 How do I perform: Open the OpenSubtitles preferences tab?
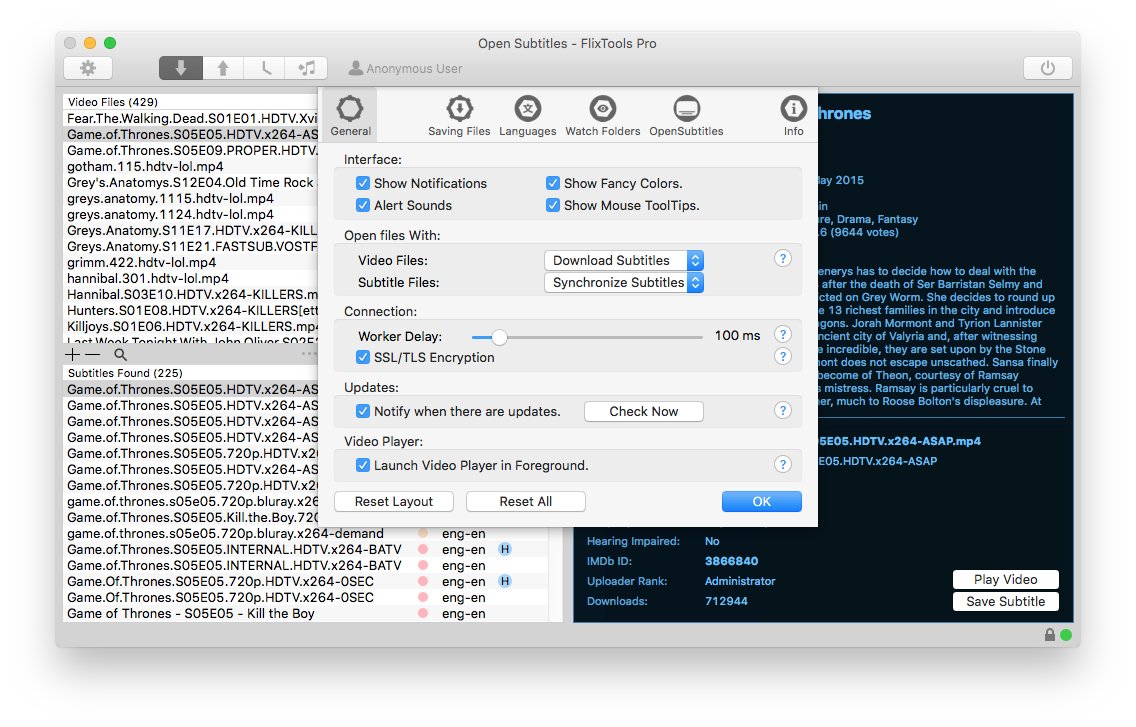[686, 116]
